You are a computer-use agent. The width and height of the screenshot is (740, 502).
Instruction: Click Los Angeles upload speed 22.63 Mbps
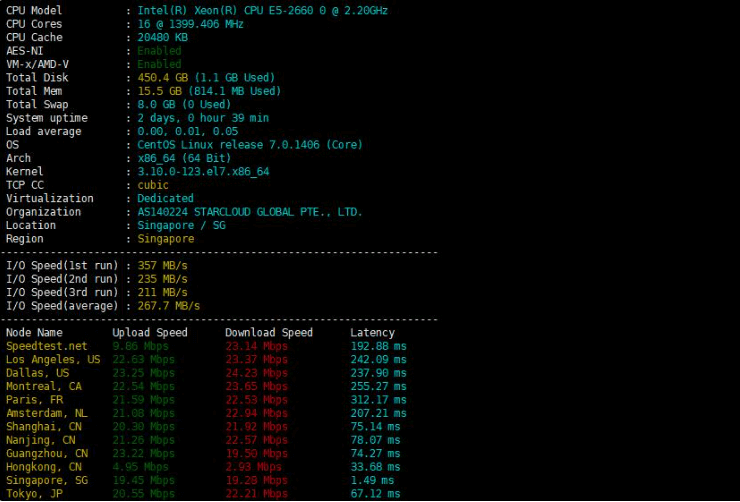pos(143,360)
